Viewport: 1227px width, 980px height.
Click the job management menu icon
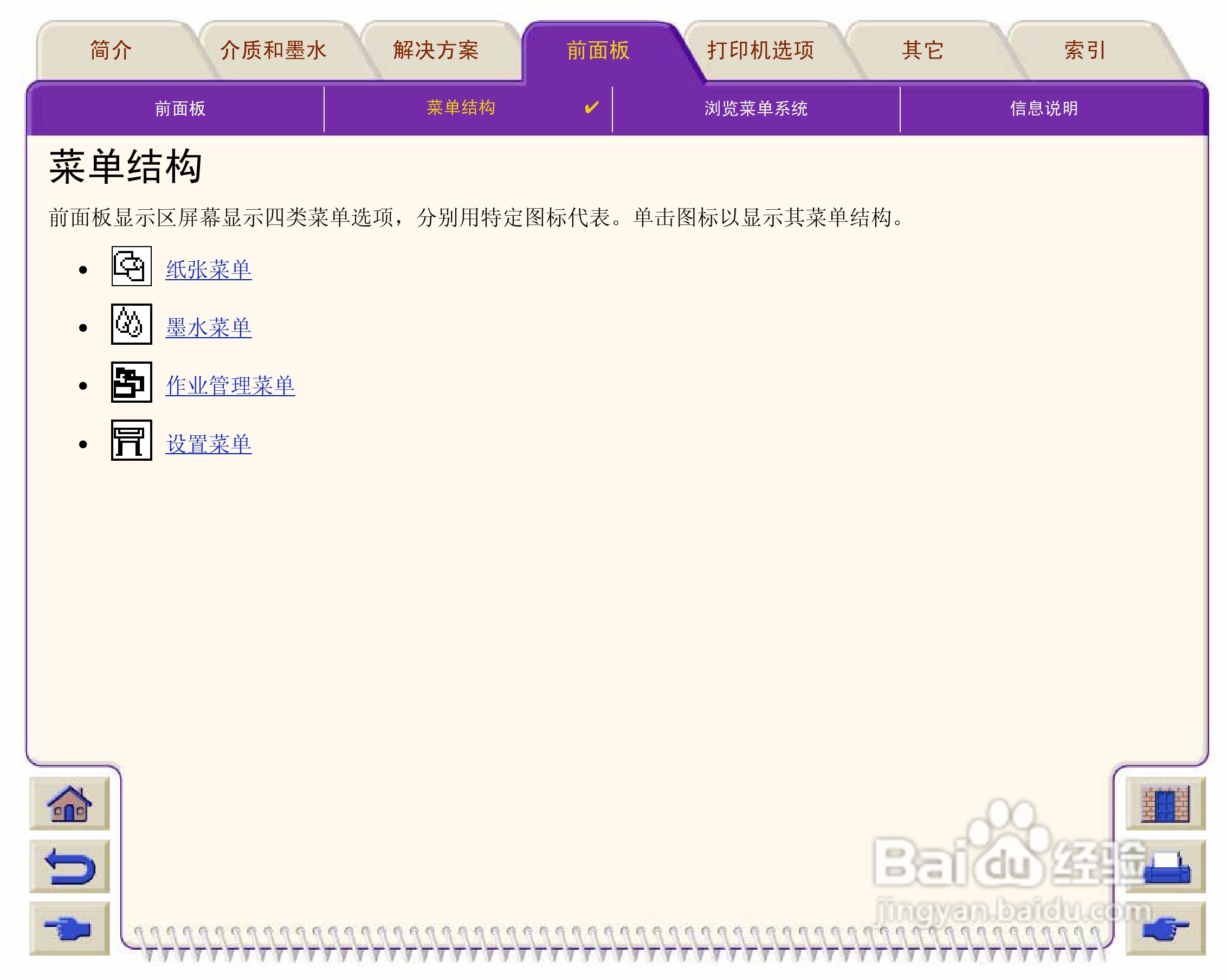[132, 383]
